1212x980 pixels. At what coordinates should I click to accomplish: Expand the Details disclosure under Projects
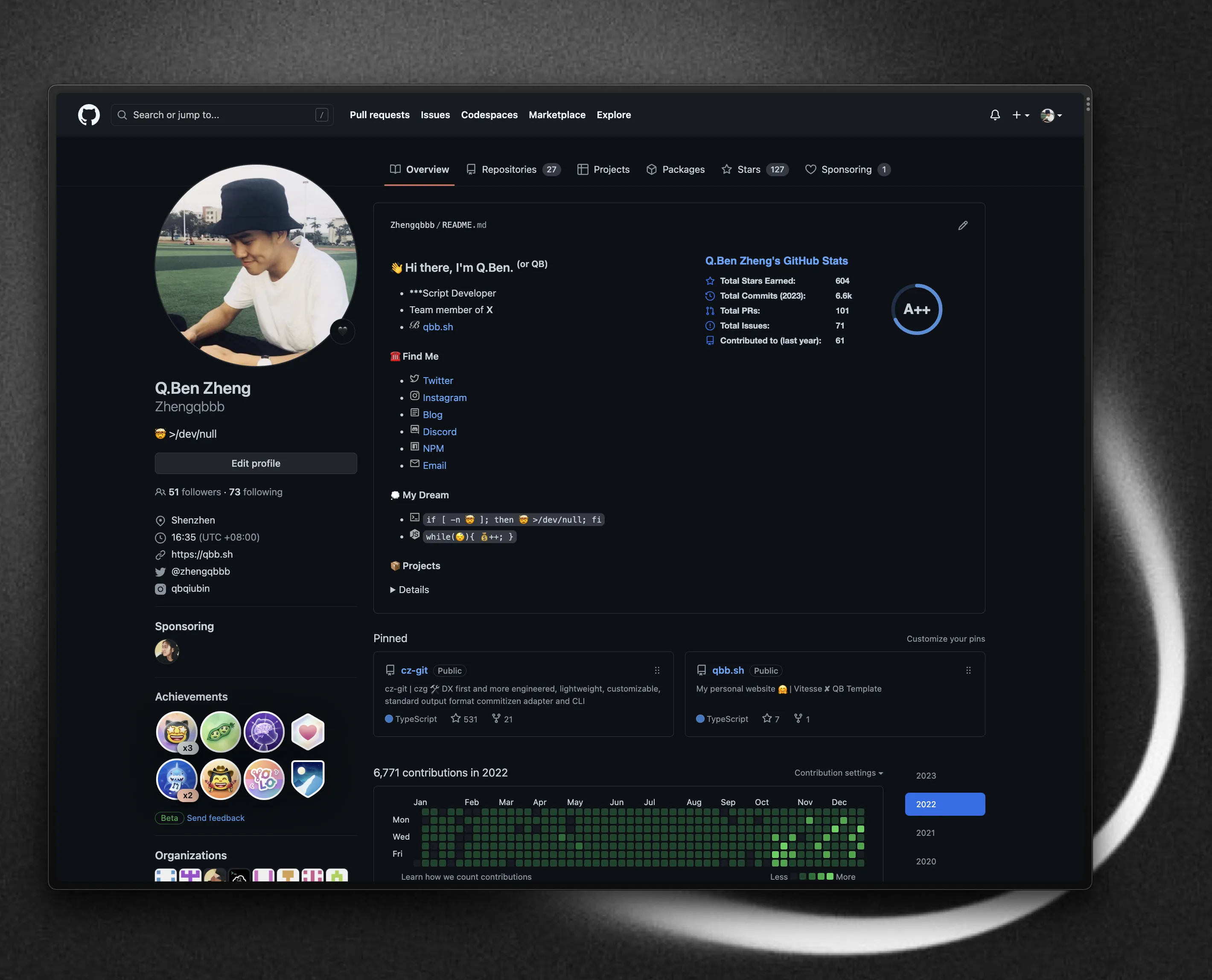[409, 589]
